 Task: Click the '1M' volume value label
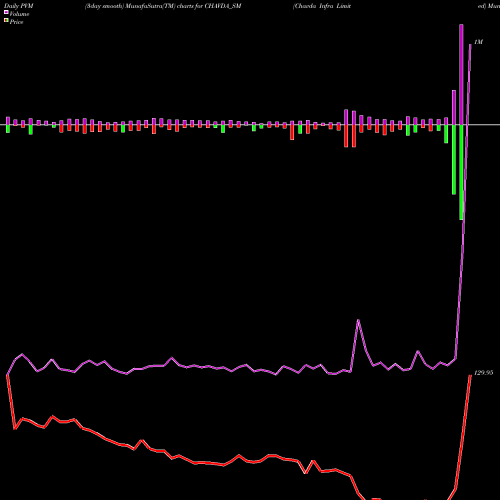[x=478, y=42]
